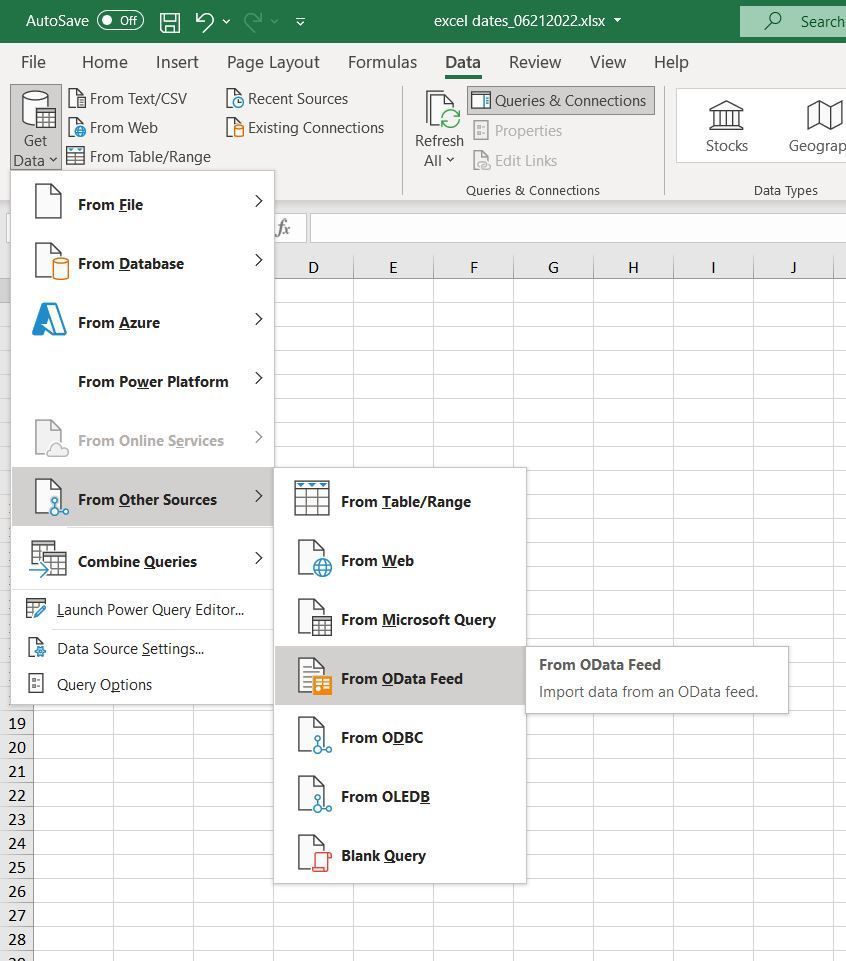This screenshot has width=846, height=961.
Task: Click the From Database icon
Action: [51, 261]
